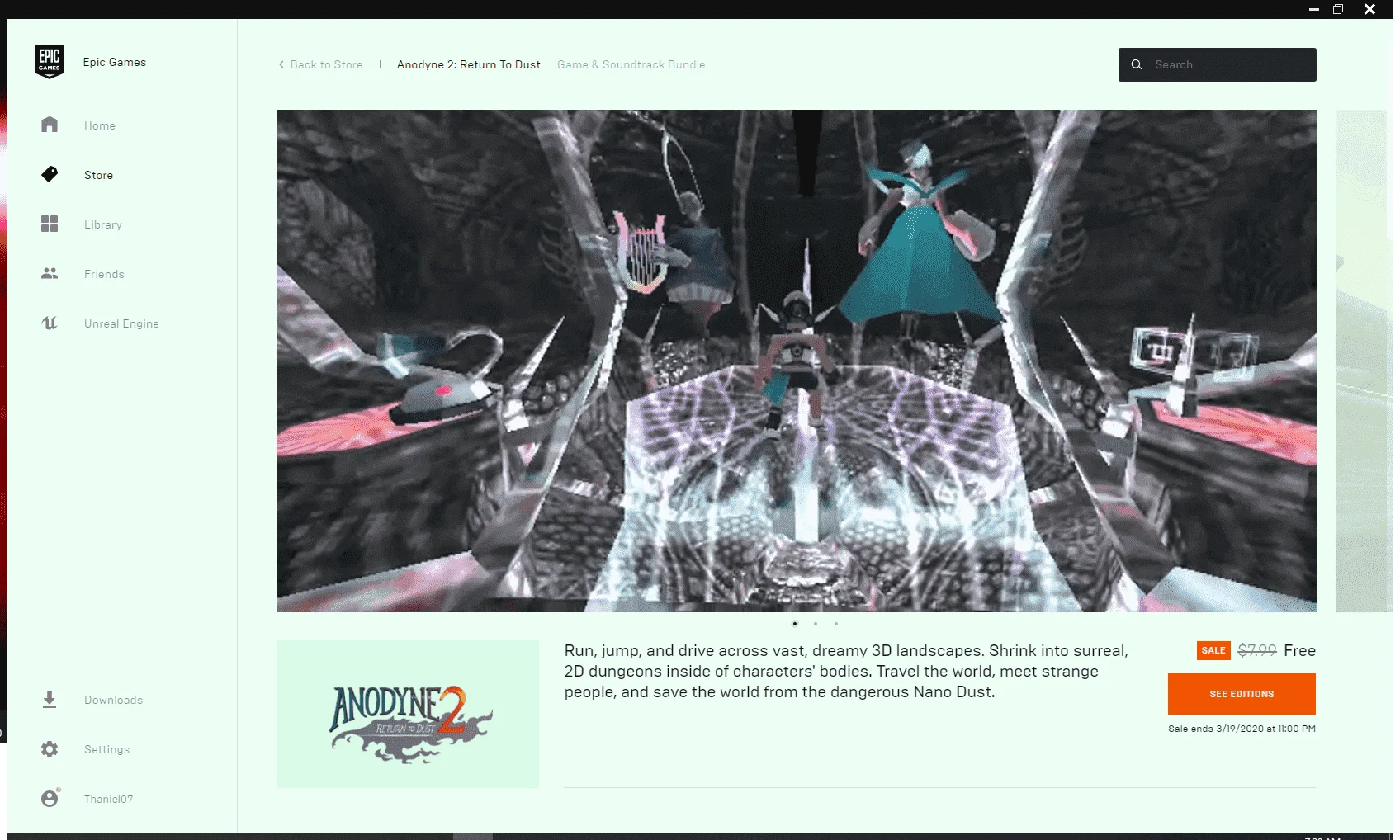The image size is (1400, 840).
Task: Open the Downloads menu label
Action: click(113, 700)
